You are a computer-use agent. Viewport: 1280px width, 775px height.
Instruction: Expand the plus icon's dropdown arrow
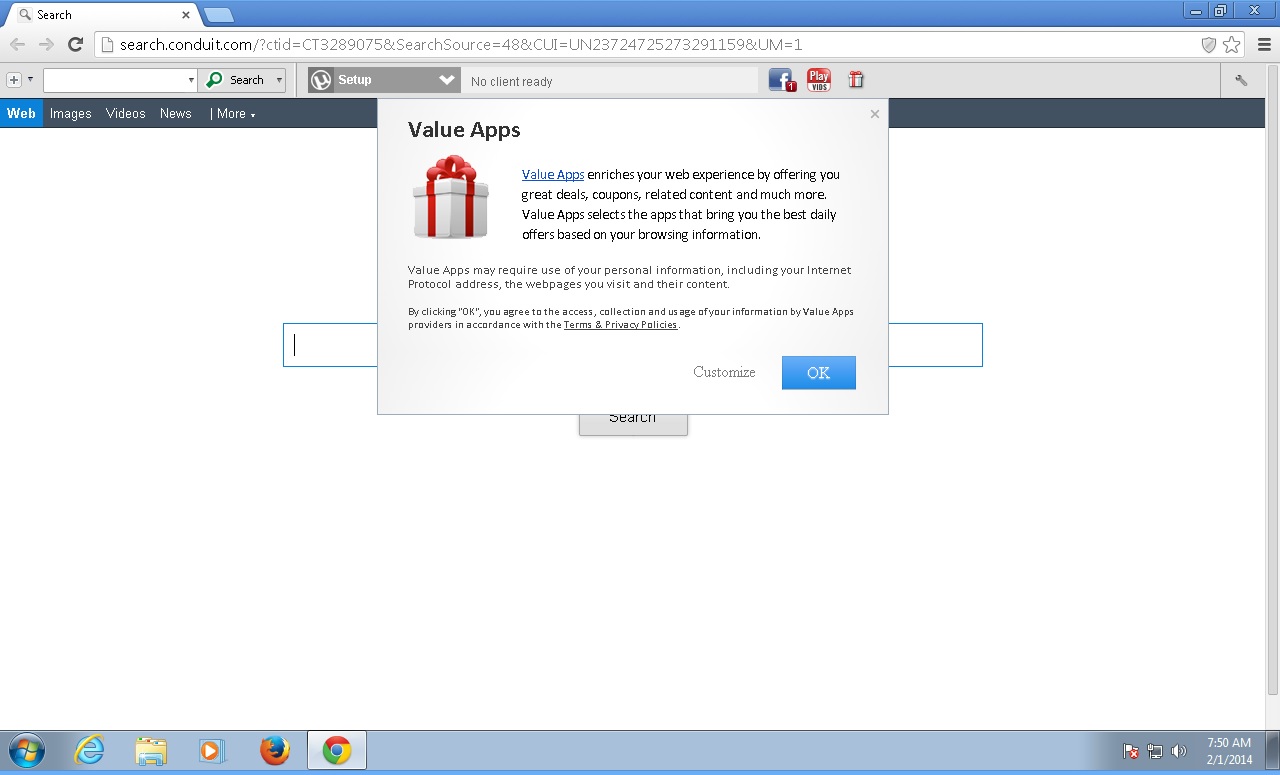[30, 80]
